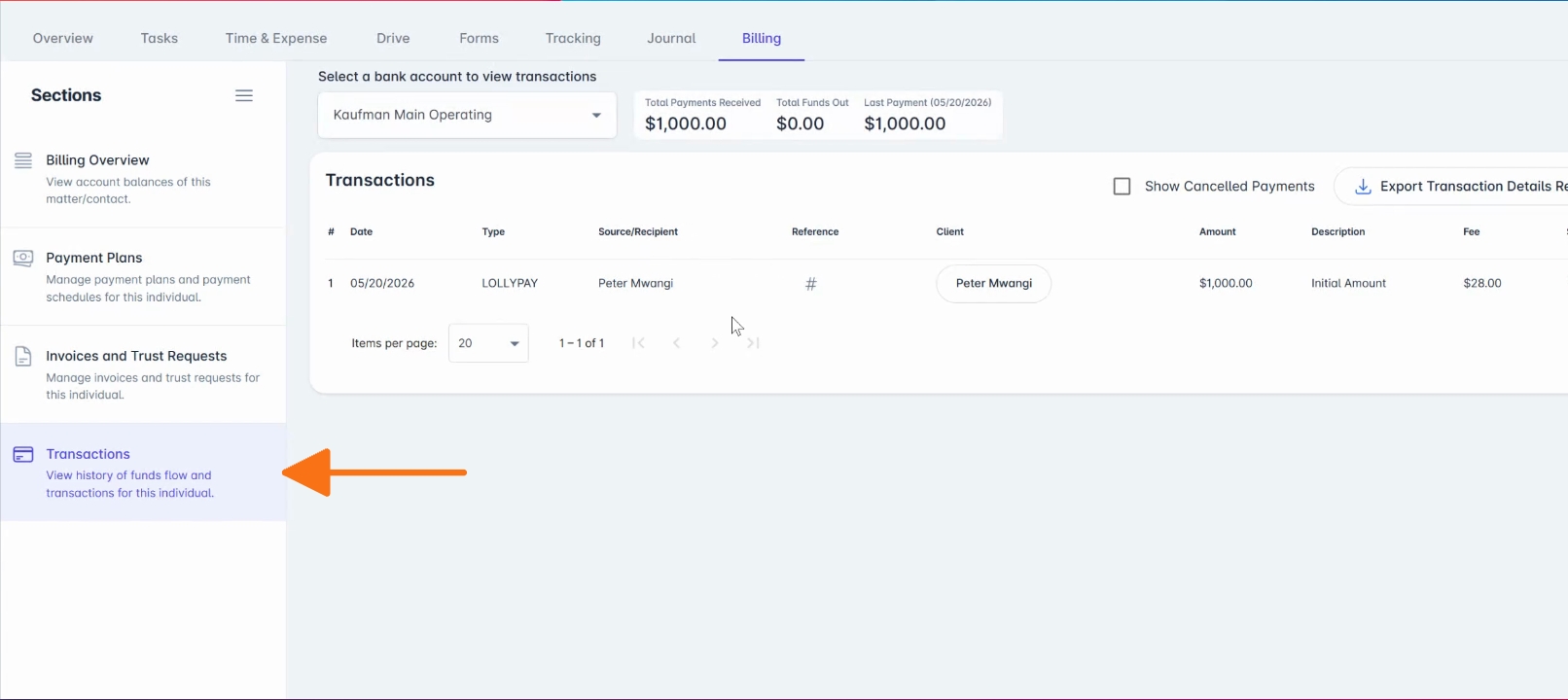Viewport: 1568px width, 700px height.
Task: Click the export download icon
Action: click(1364, 187)
